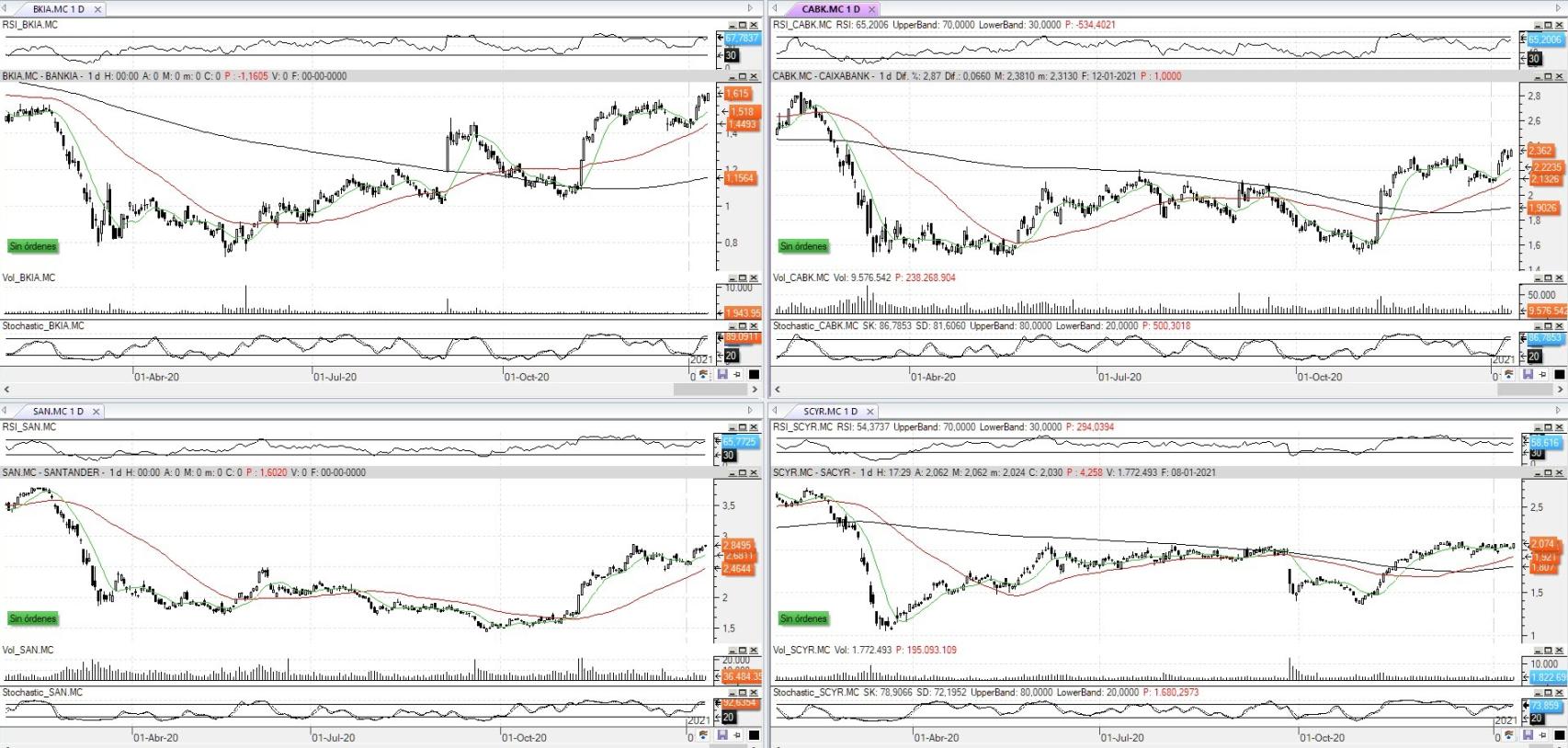This screenshot has width=1568, height=748.
Task: Maximize the Stochastic_SAN.MC indicator panel
Action: coord(743,693)
